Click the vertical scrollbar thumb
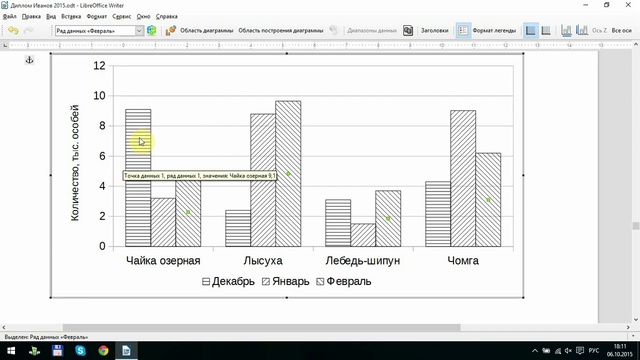Image resolution: width=640 pixels, height=360 pixels. pyautogui.click(x=636, y=226)
